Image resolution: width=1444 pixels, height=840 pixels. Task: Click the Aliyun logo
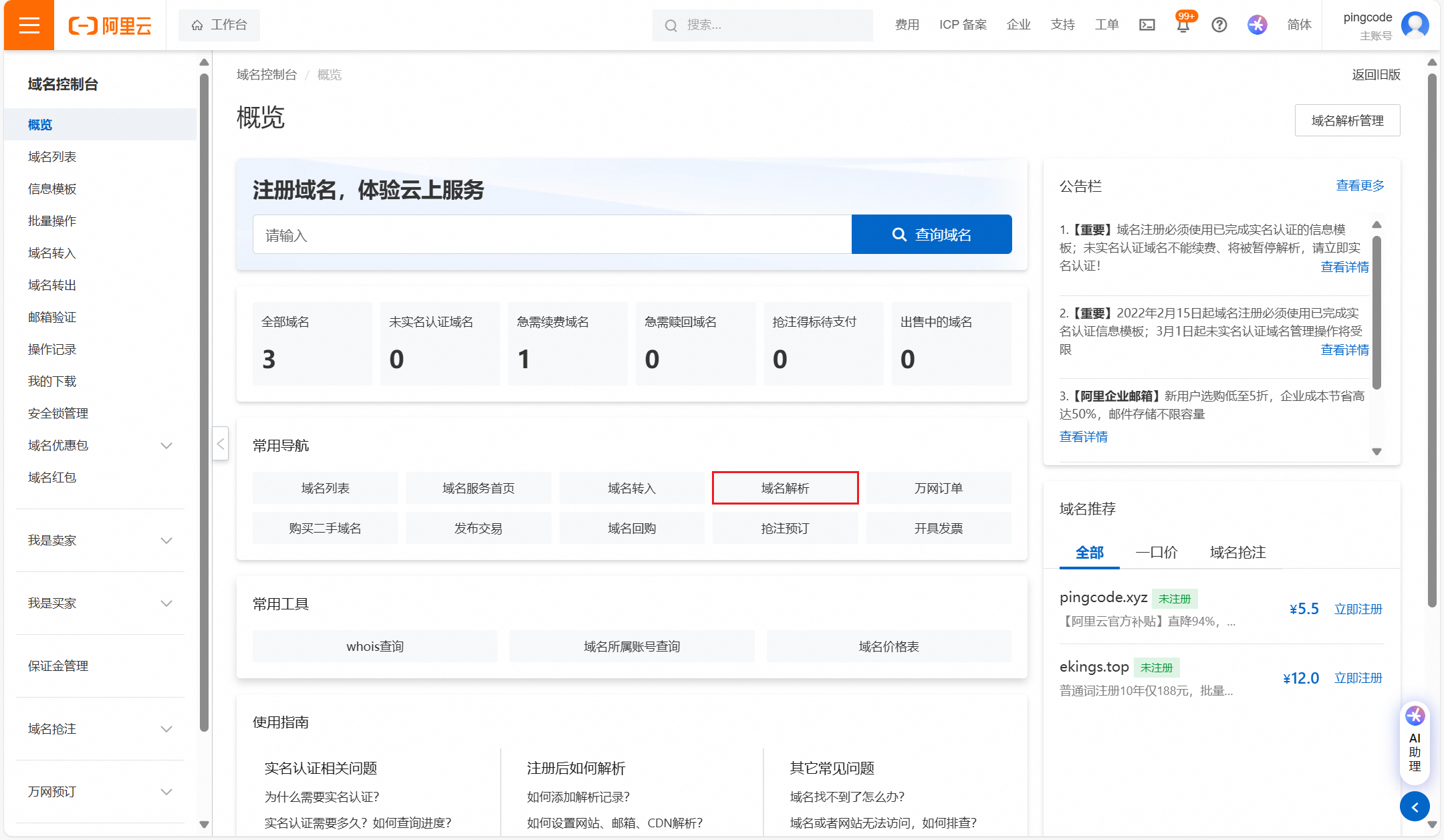pos(110,25)
